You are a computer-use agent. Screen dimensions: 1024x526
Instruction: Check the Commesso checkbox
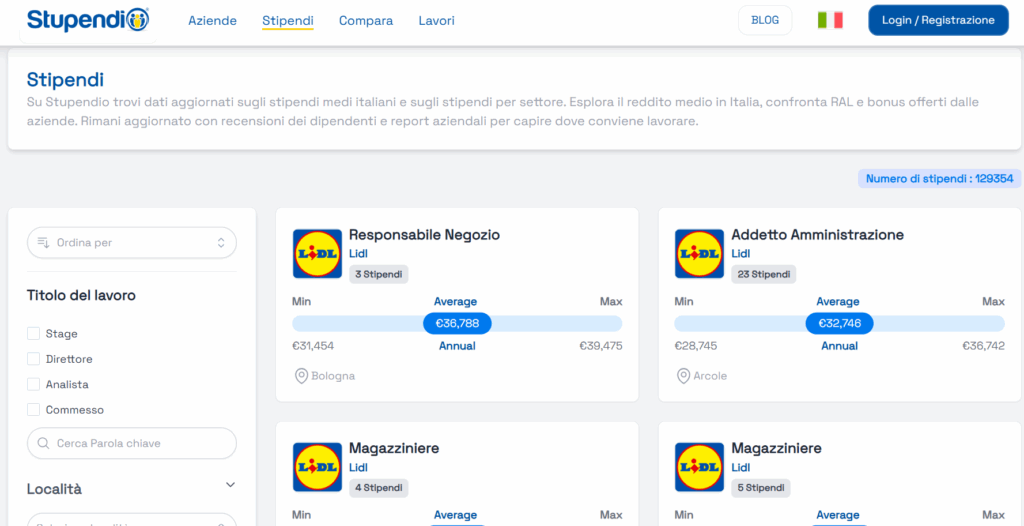pyautogui.click(x=33, y=410)
